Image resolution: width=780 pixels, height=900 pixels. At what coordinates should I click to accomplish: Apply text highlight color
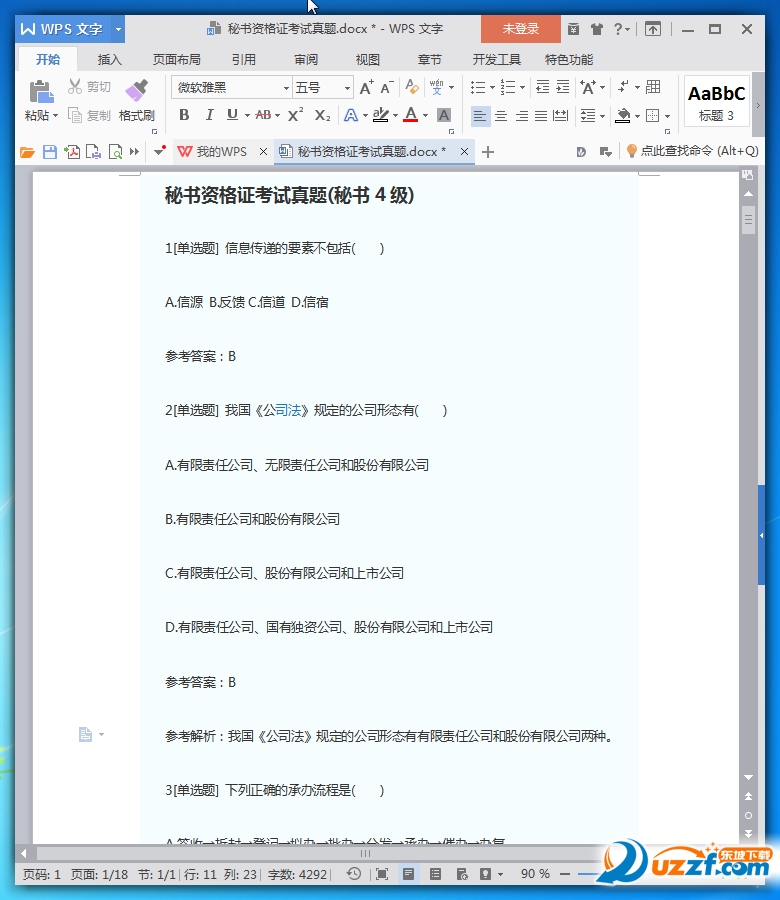[381, 115]
